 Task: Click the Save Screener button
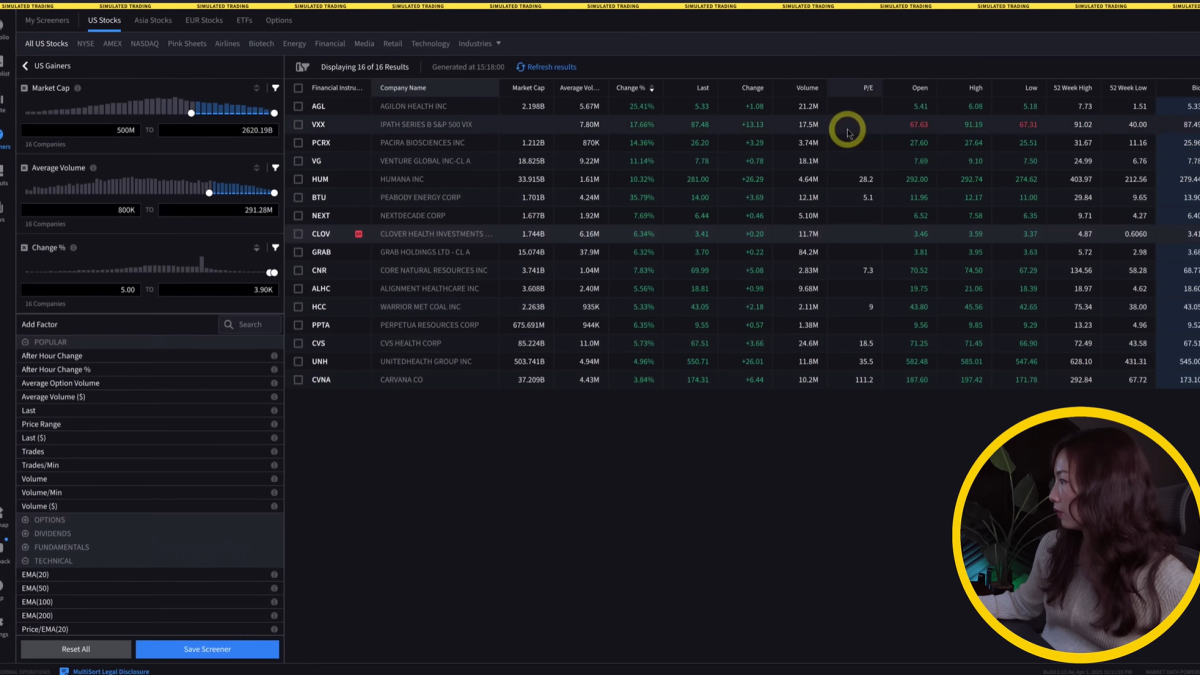(x=207, y=649)
